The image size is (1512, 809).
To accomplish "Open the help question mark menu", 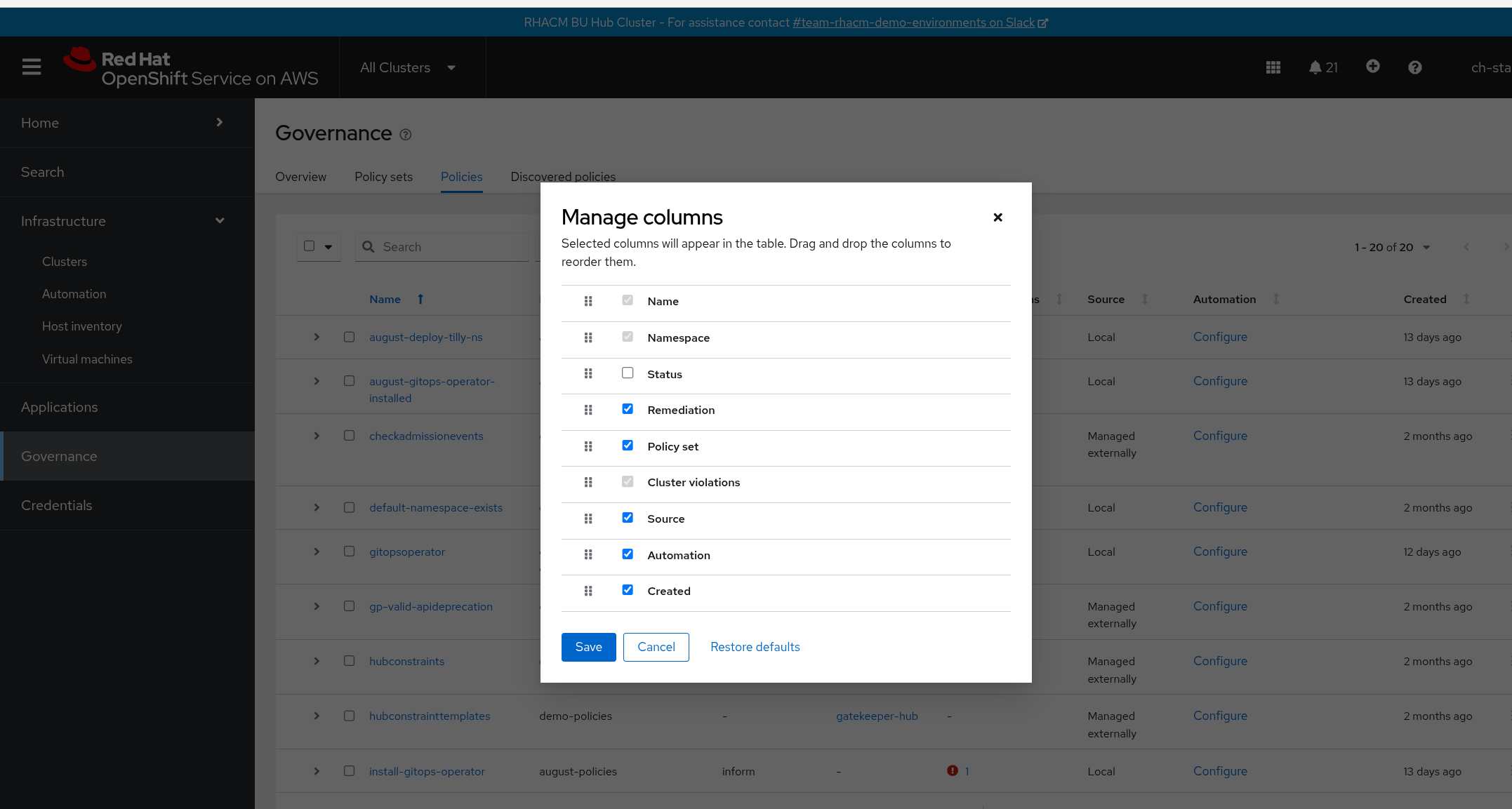I will [1415, 67].
